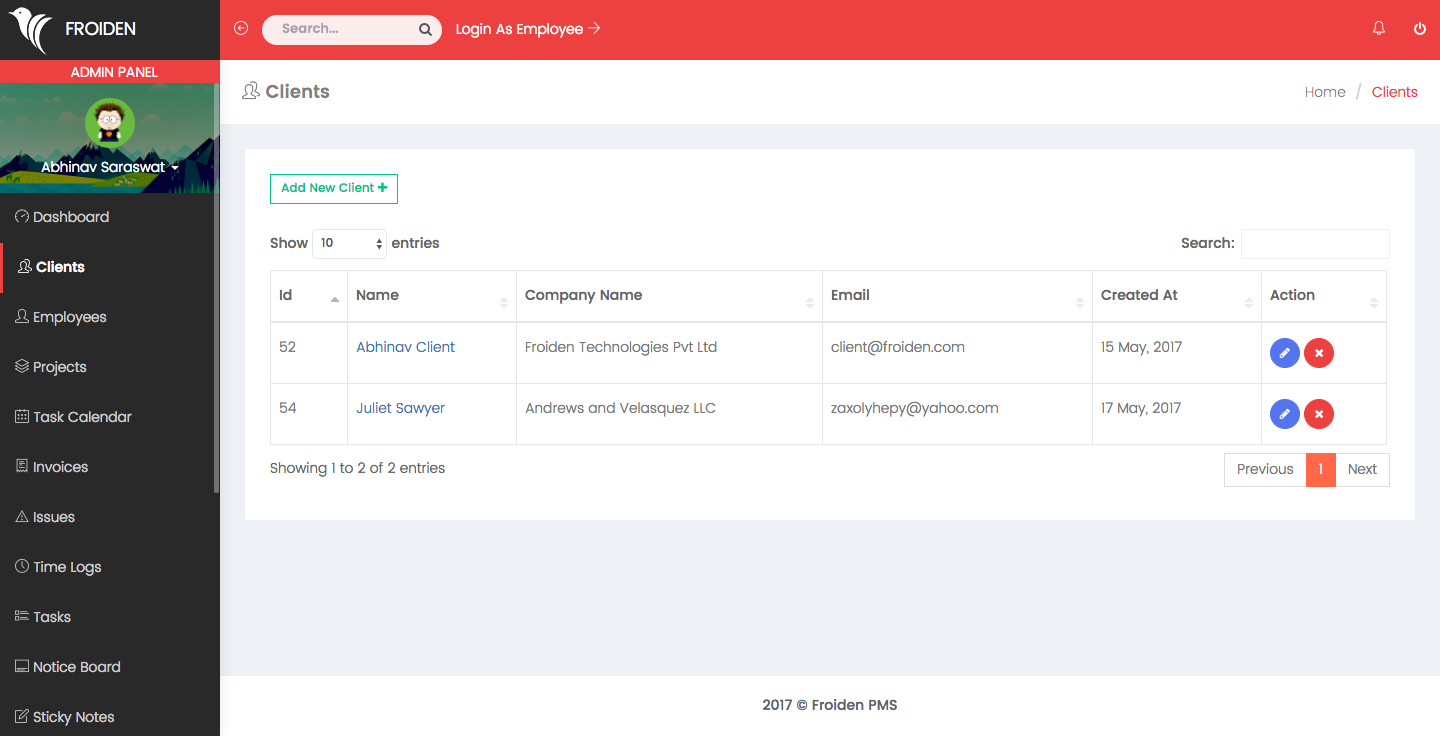Go to Task Calendar in sidebar
The width and height of the screenshot is (1440, 736).
pos(82,417)
